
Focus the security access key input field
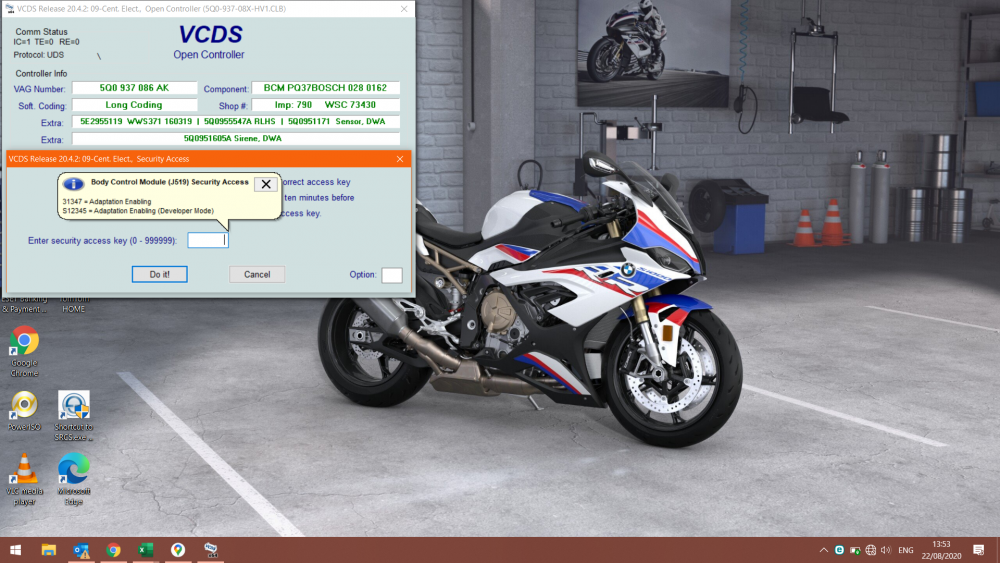coord(208,240)
